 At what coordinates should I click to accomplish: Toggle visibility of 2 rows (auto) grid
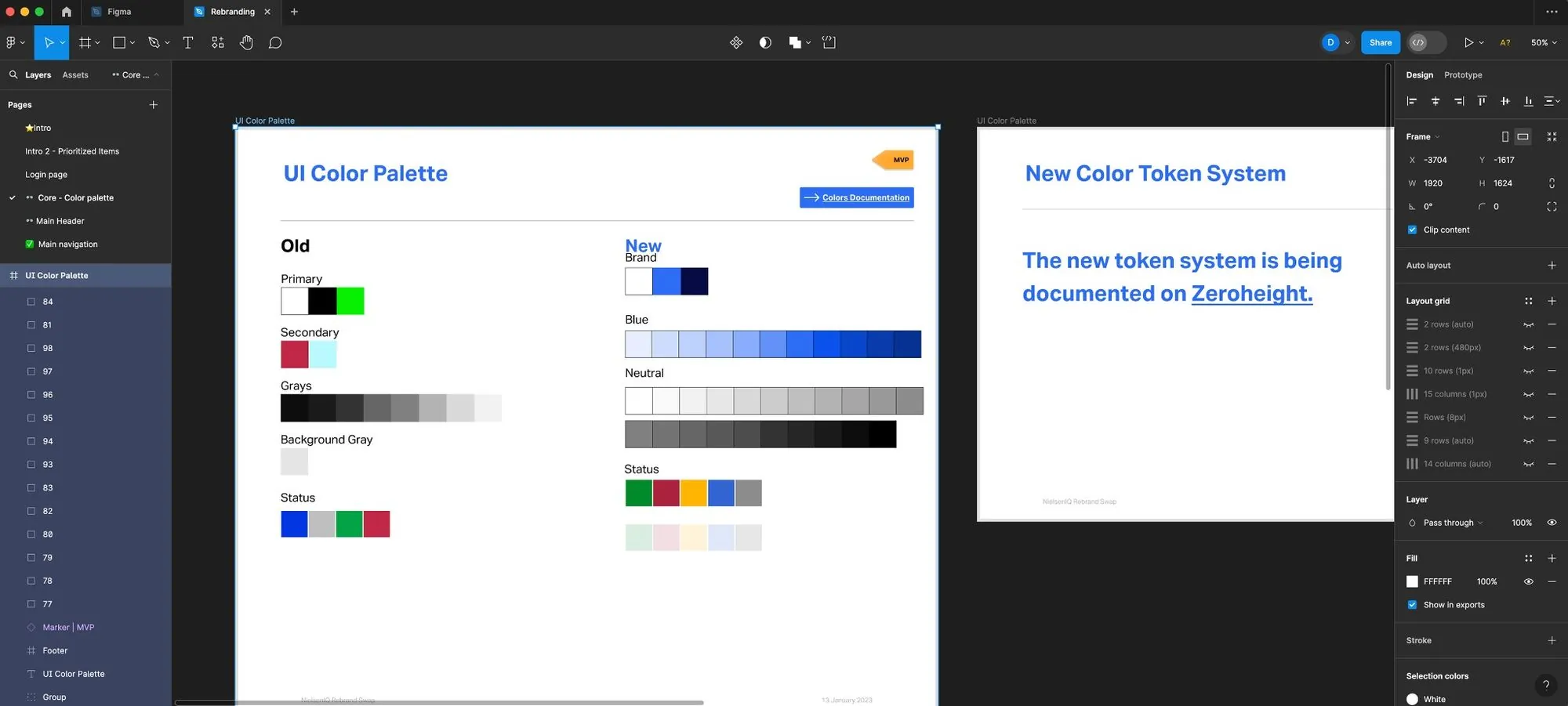tap(1528, 324)
